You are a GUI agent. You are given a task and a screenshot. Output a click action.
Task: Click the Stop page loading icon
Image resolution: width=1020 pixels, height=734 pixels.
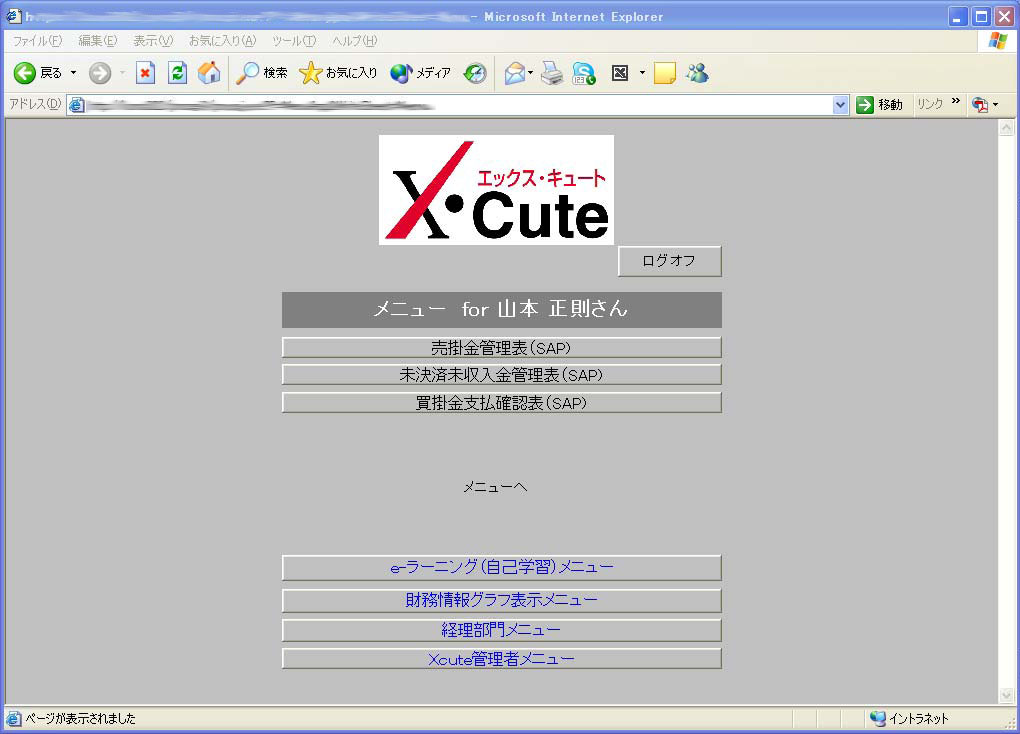point(145,73)
